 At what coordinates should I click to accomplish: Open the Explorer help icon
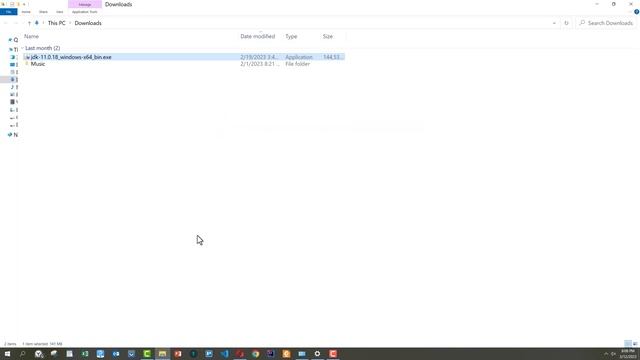tap(636, 12)
